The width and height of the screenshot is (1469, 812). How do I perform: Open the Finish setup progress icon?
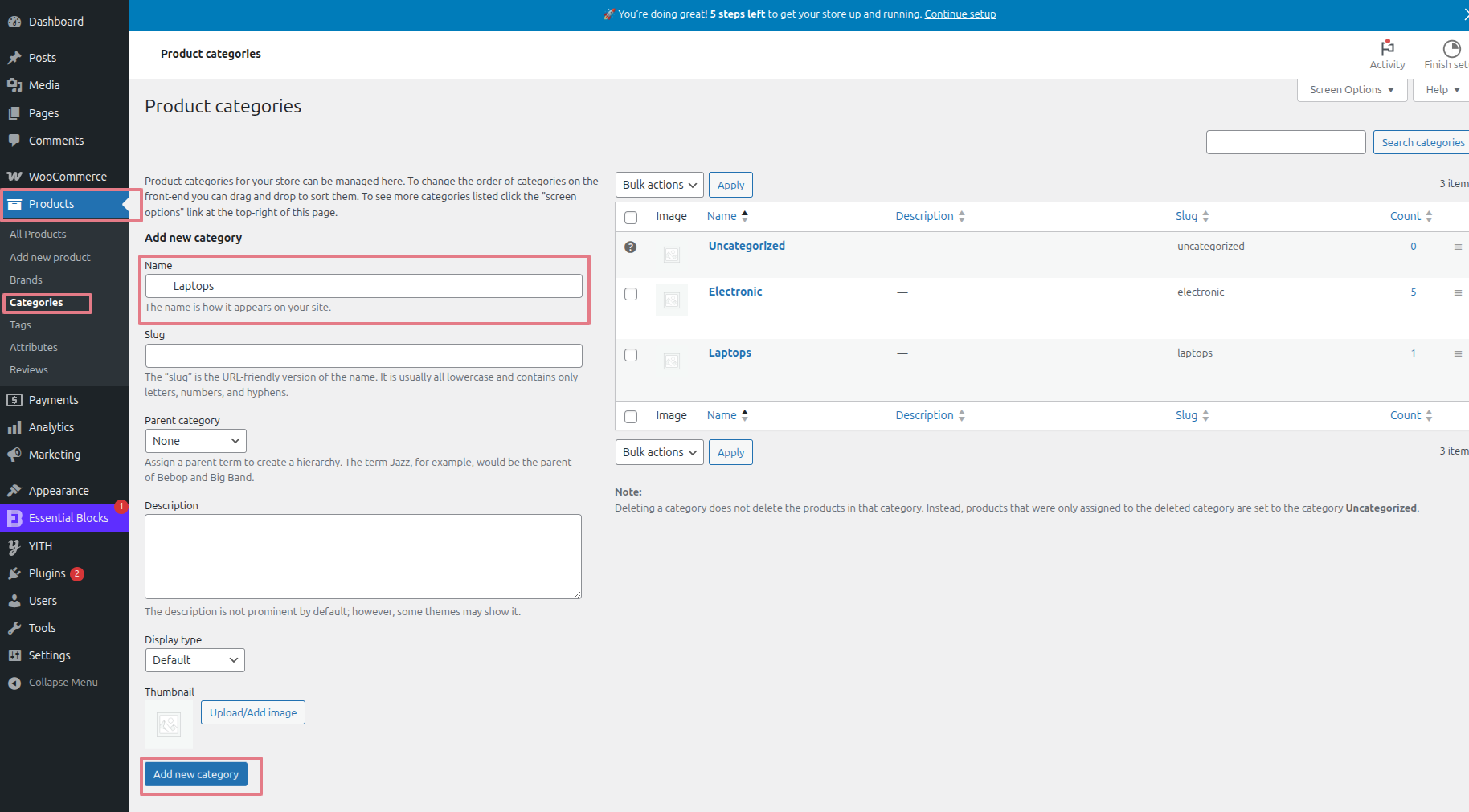[x=1451, y=48]
